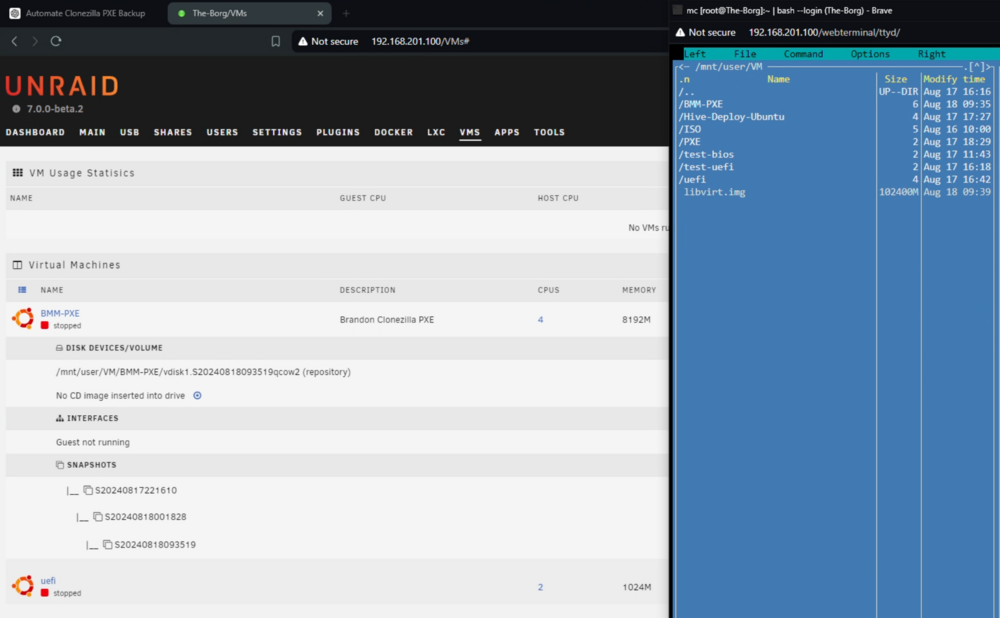Open the LXC page
The image size is (1000, 618).
(x=436, y=132)
